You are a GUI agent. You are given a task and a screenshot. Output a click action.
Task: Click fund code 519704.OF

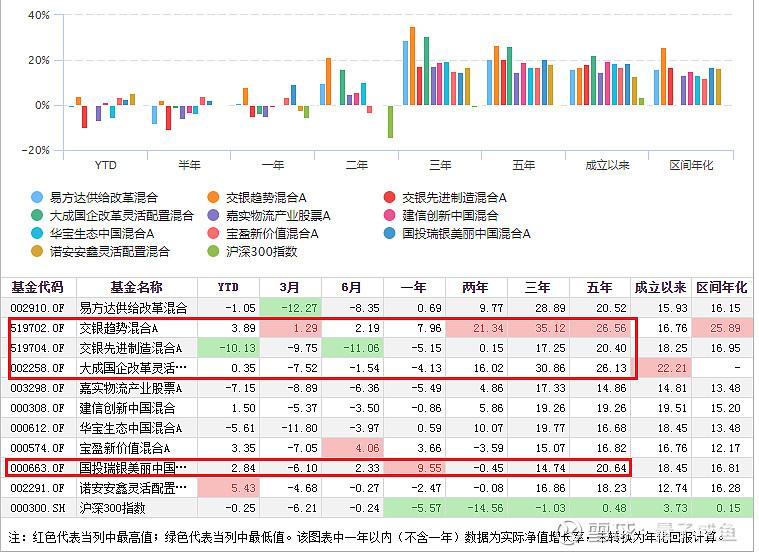[x=38, y=348]
